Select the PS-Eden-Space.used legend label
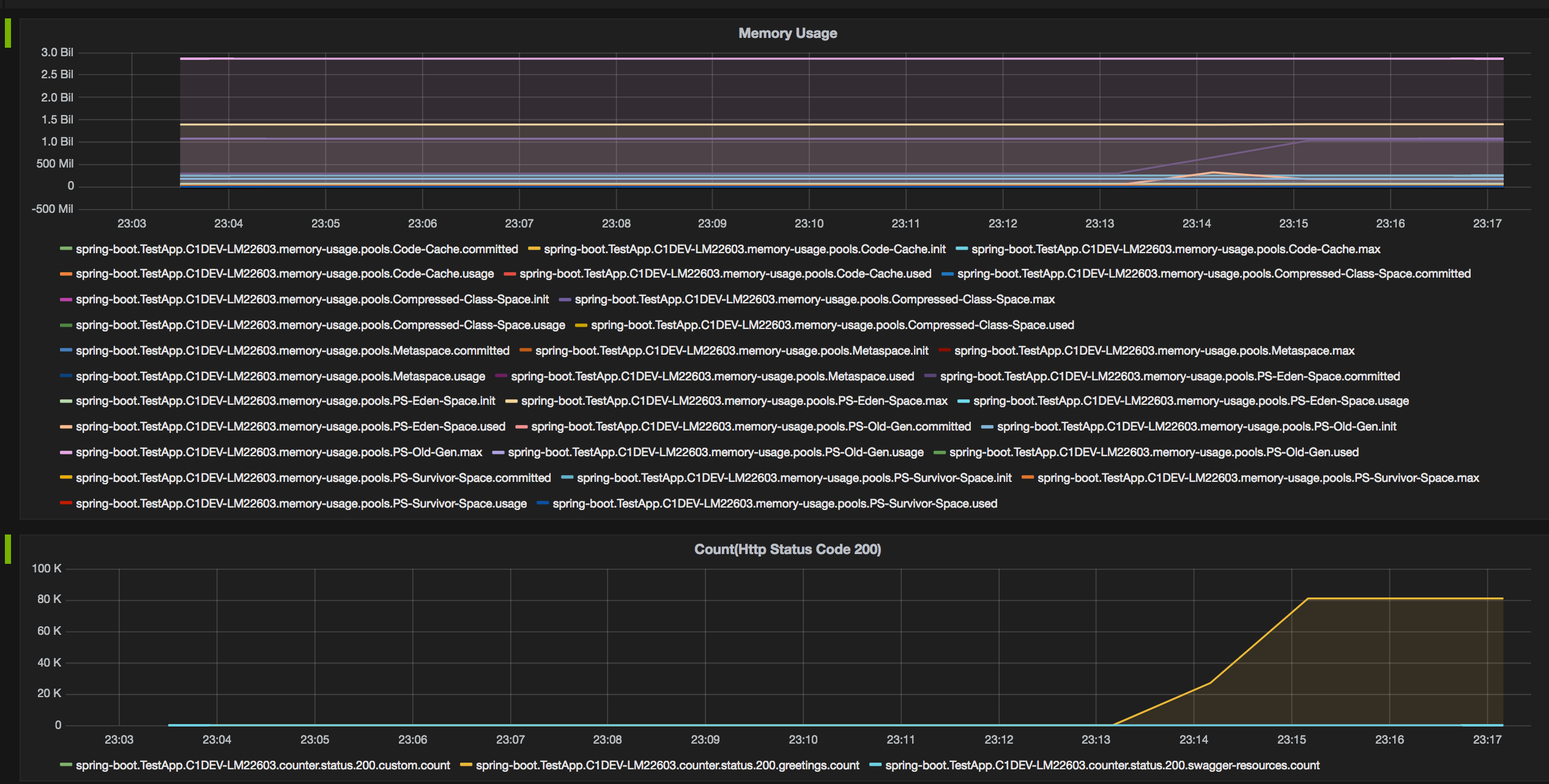 tap(291, 427)
